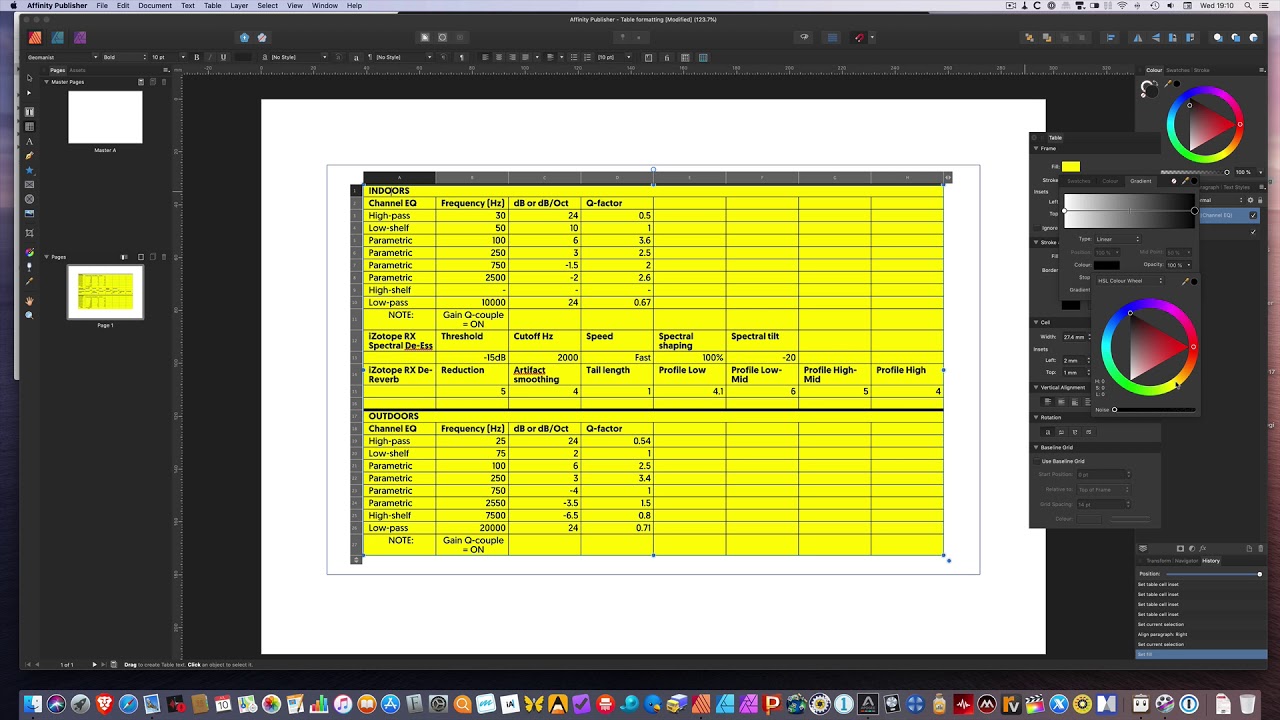Open the Table menu
This screenshot has width=1280, height=720.
213,5
